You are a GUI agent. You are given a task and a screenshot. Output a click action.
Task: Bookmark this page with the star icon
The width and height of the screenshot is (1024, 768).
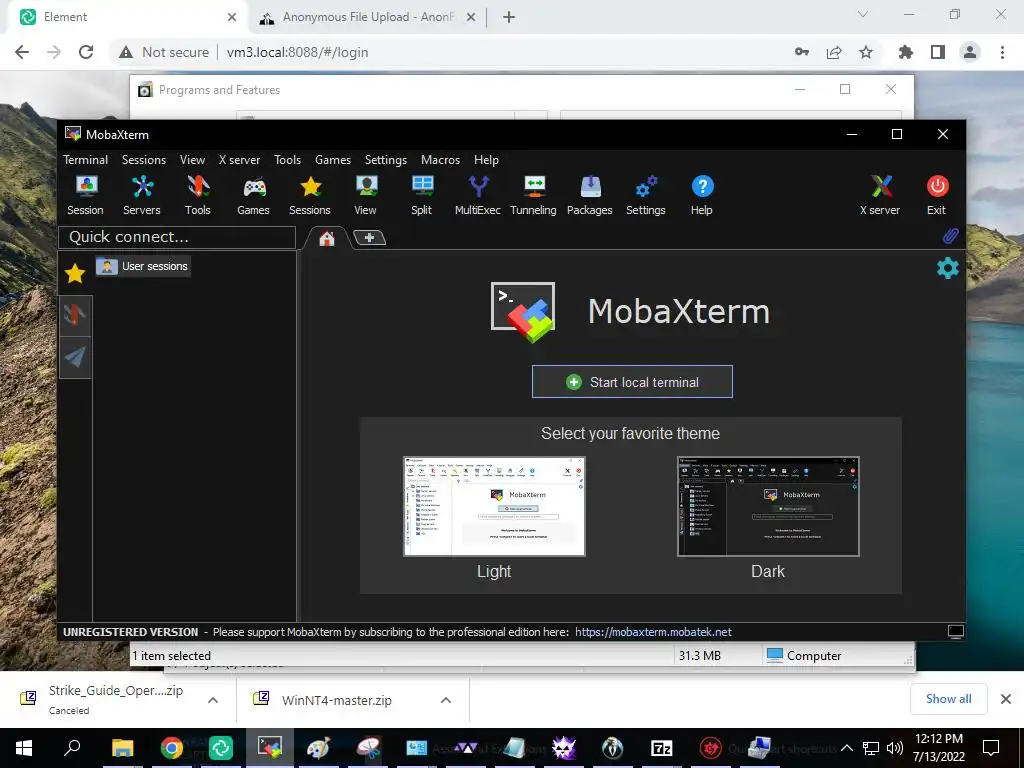tap(866, 52)
